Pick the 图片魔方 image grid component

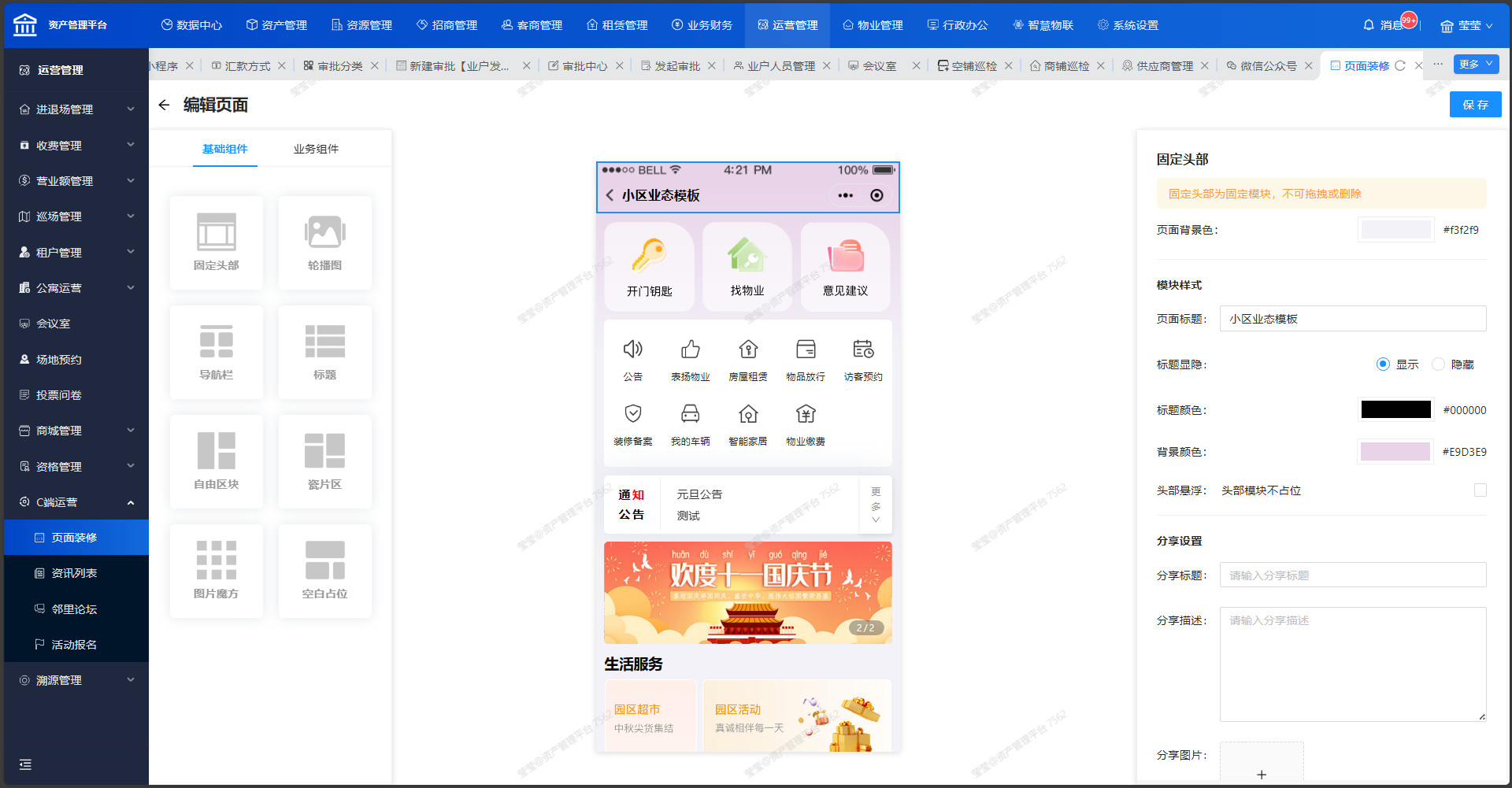point(216,560)
